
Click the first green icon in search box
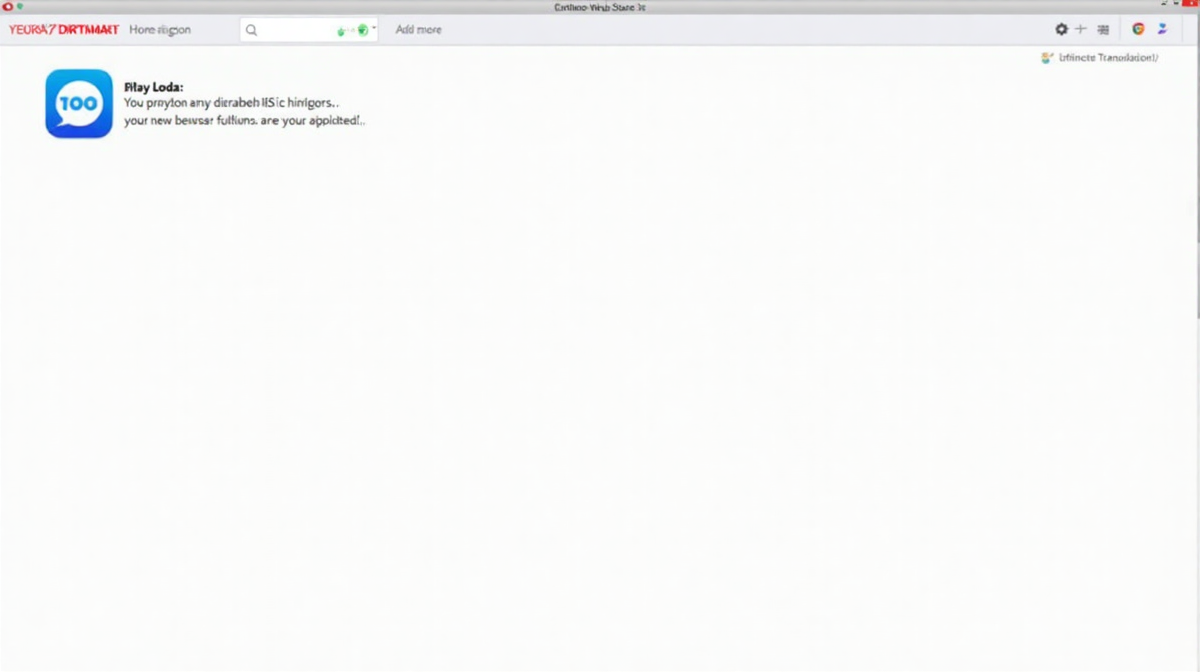341,31
